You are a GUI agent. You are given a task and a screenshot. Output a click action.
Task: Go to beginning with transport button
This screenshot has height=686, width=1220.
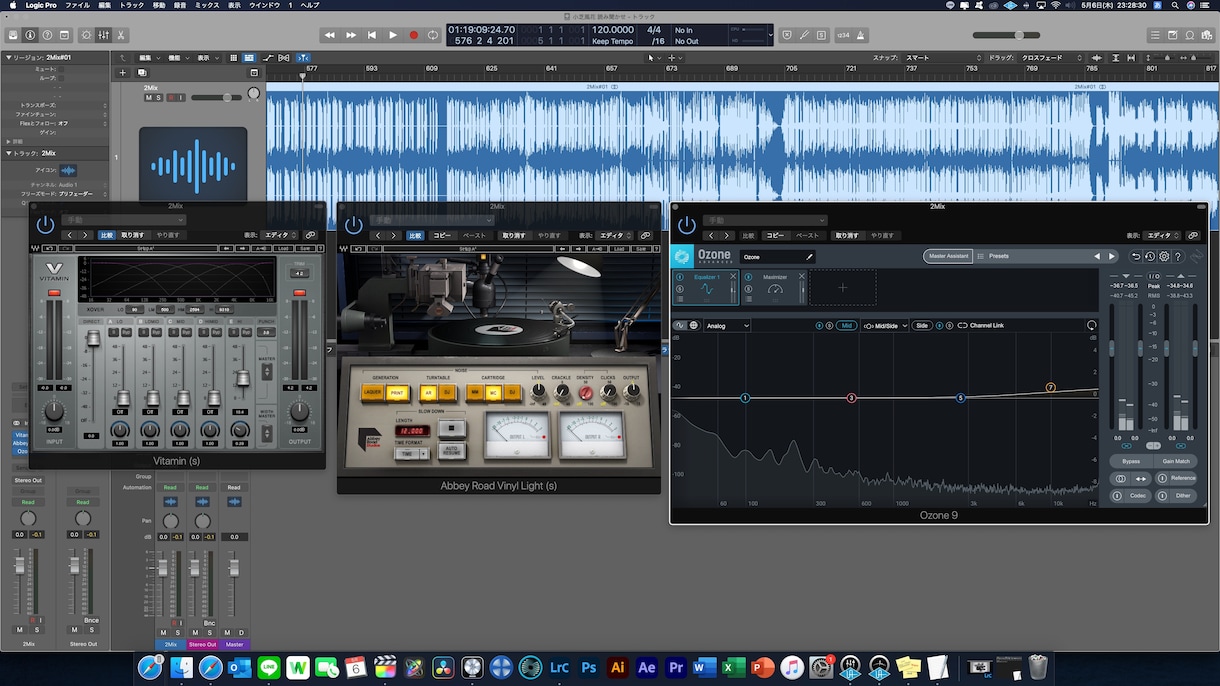(x=372, y=35)
